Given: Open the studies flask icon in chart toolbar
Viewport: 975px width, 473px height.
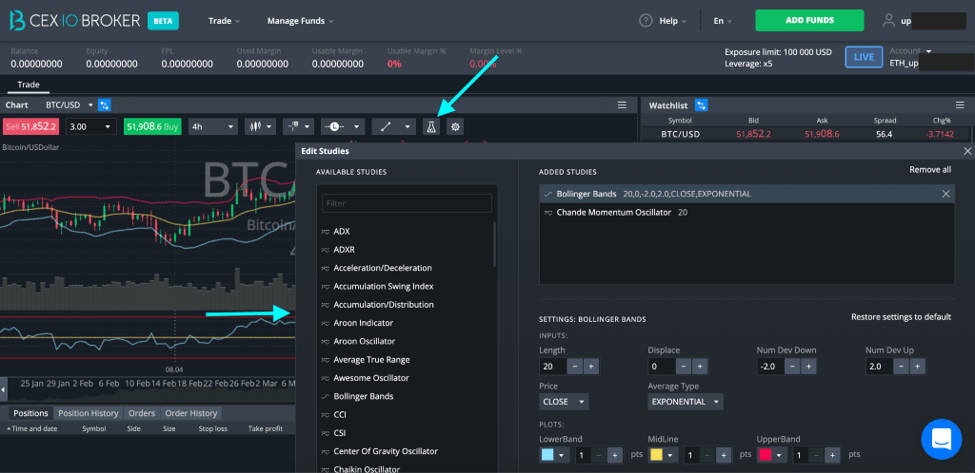Looking at the screenshot, I should [431, 127].
